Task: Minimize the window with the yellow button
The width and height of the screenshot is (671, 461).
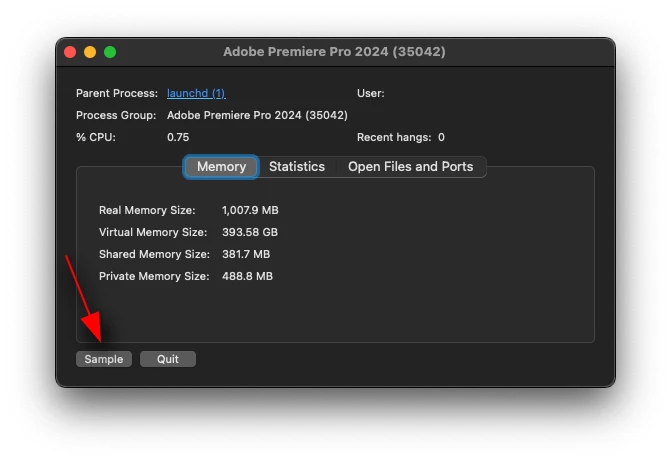Action: (90, 52)
